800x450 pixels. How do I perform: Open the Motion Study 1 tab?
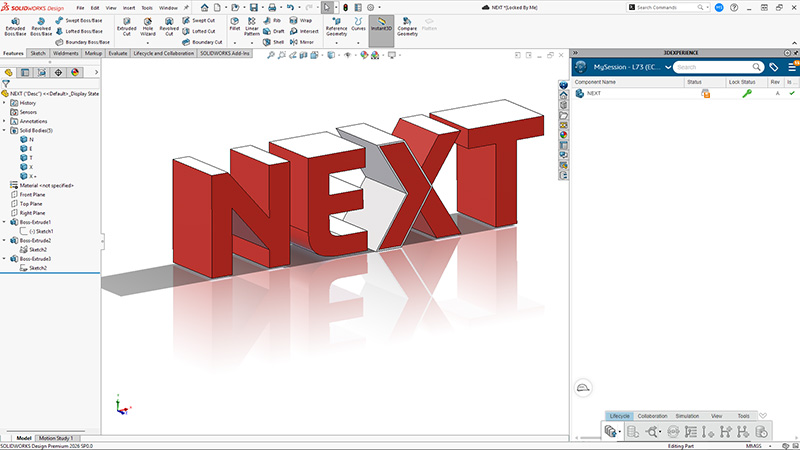coord(56,438)
